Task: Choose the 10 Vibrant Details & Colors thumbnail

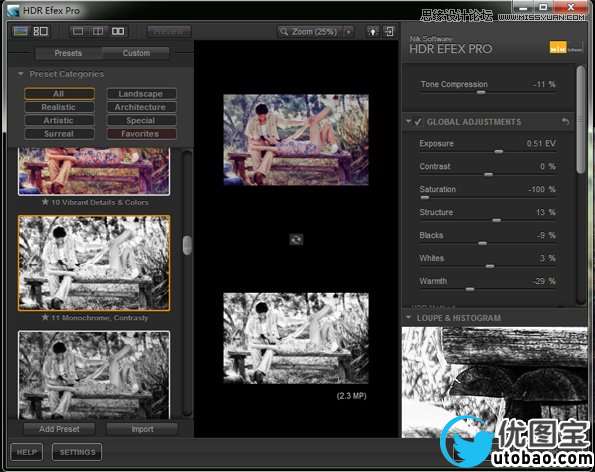Action: (94, 171)
